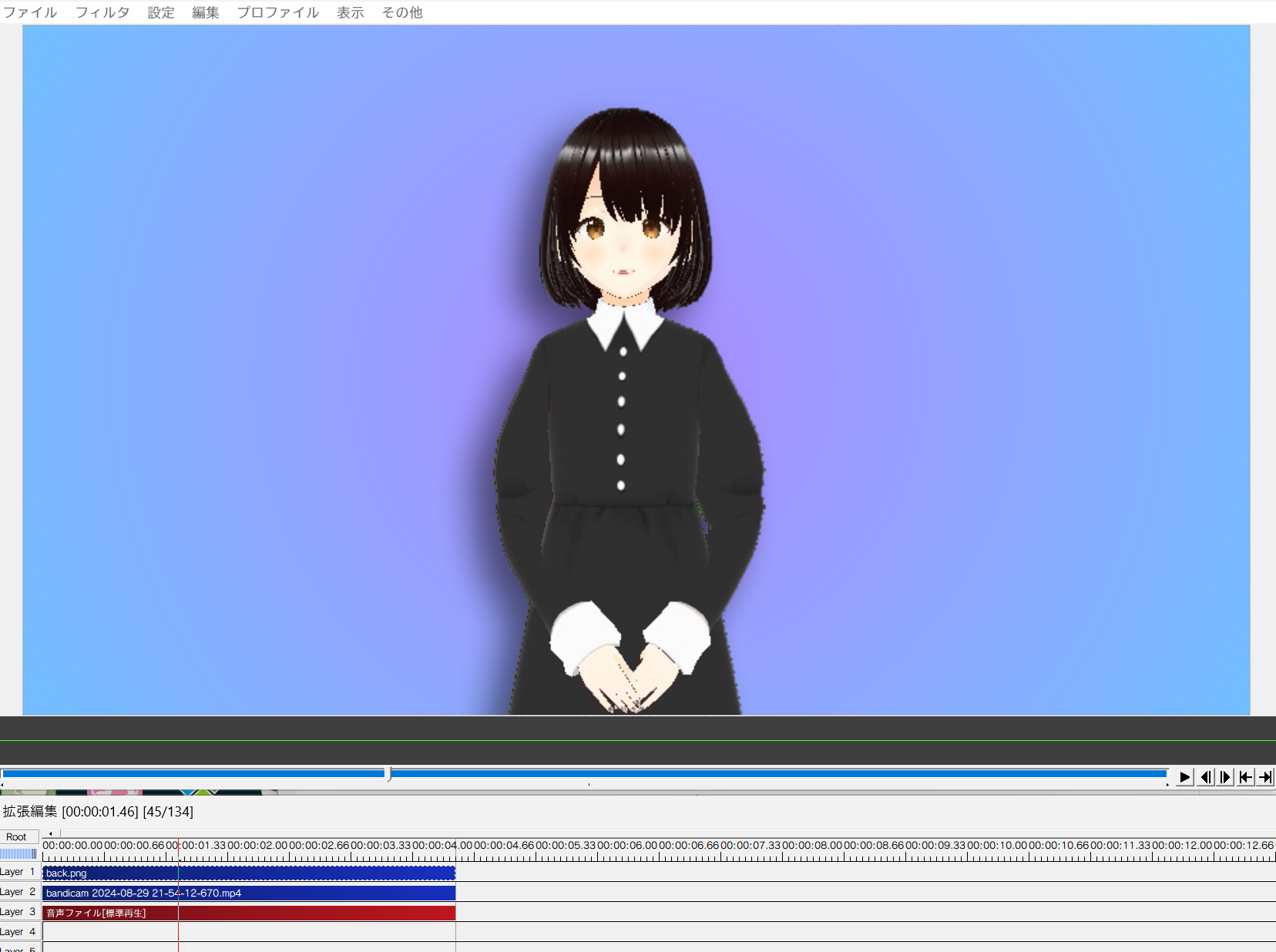Click the 00:00:12.00 ruler mark
This screenshot has height=952, width=1276.
point(1182,845)
